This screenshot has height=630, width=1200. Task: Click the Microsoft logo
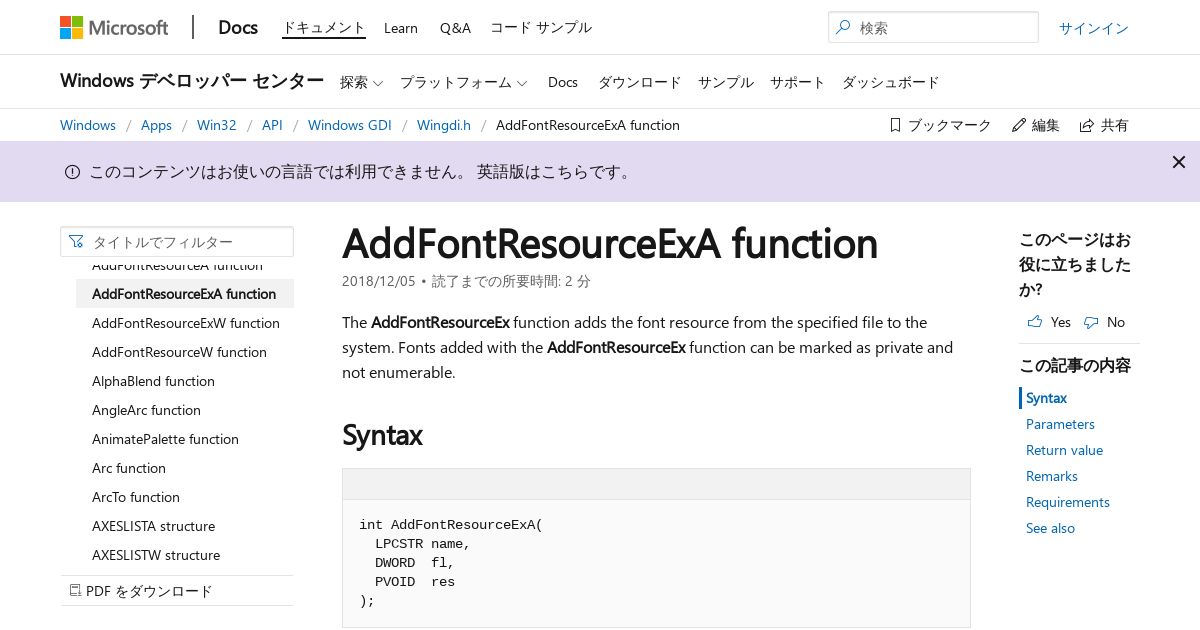coord(114,27)
